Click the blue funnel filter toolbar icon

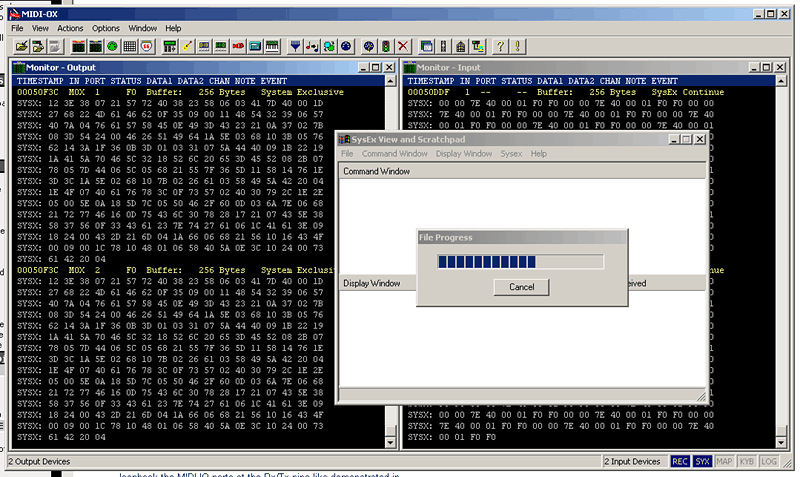(295, 46)
